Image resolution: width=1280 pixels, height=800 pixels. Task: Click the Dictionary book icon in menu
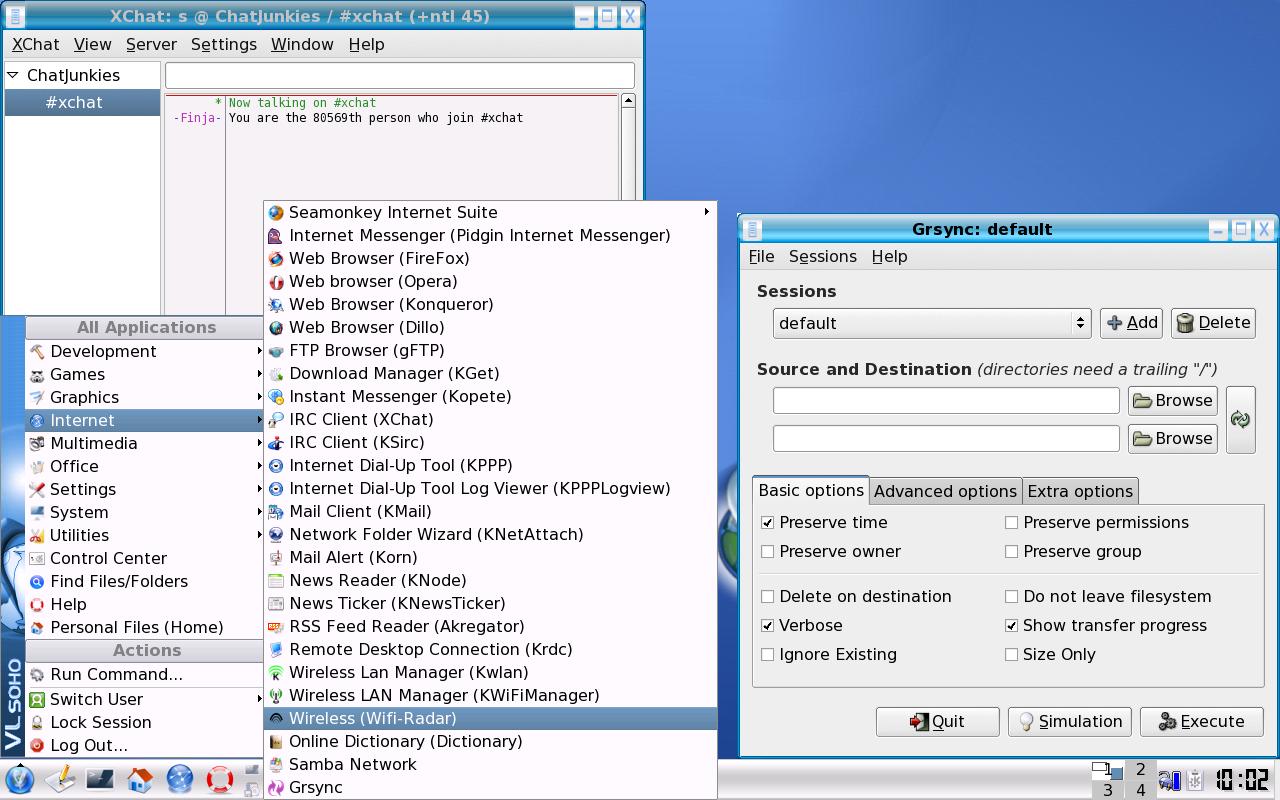tap(276, 741)
